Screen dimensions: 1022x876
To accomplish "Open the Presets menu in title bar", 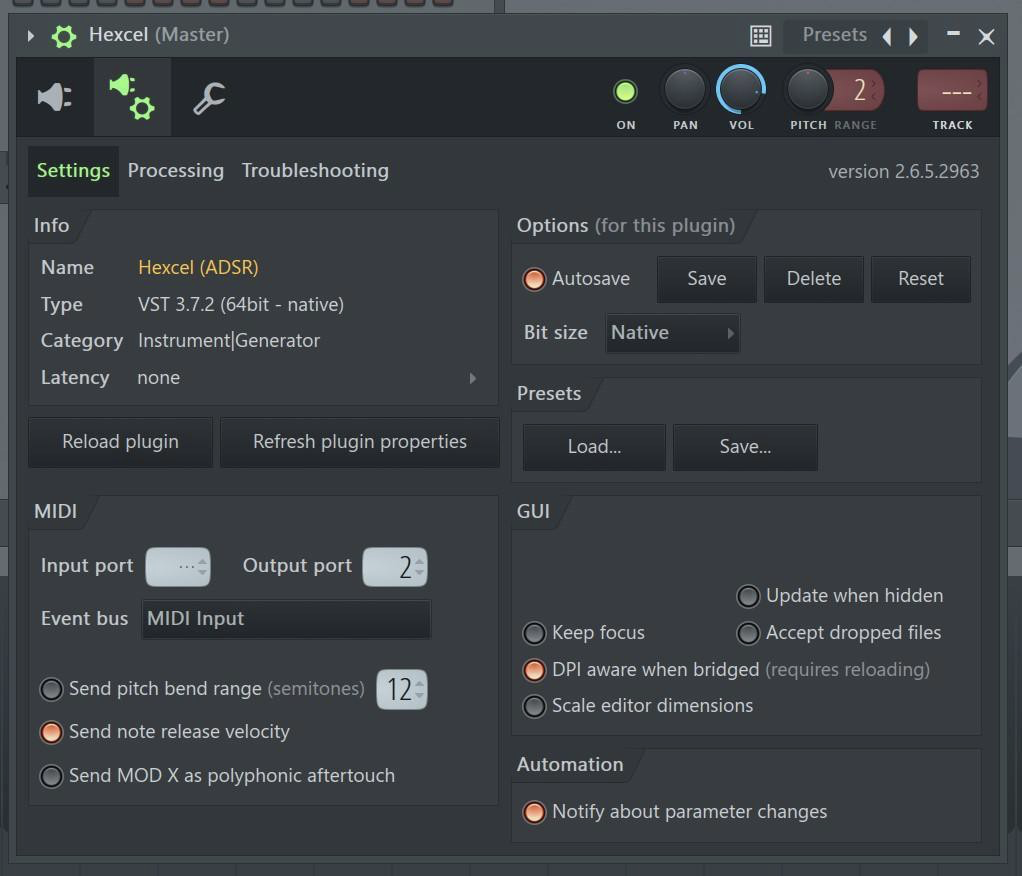I will point(834,35).
